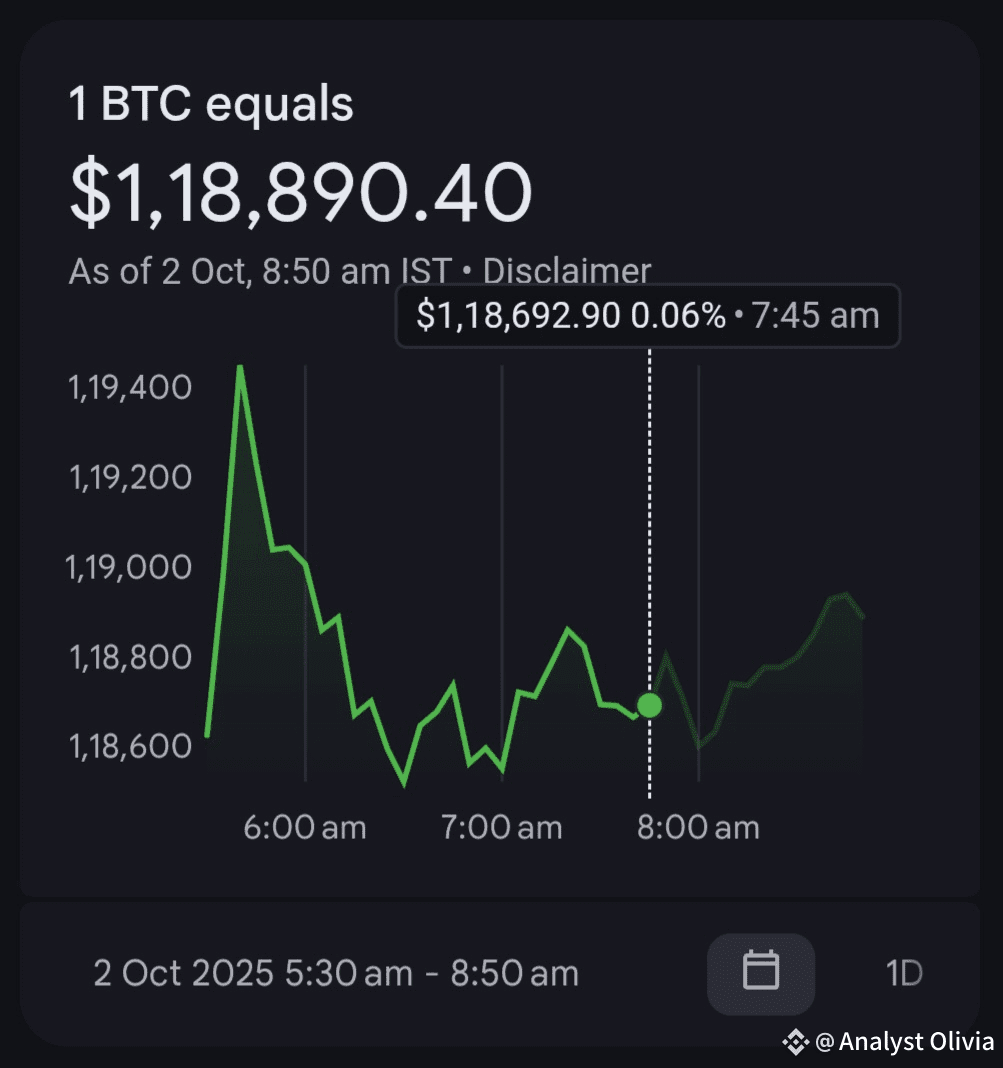The image size is (1003, 1068).
Task: Click the 1,19,400 price axis label
Action: [129, 387]
